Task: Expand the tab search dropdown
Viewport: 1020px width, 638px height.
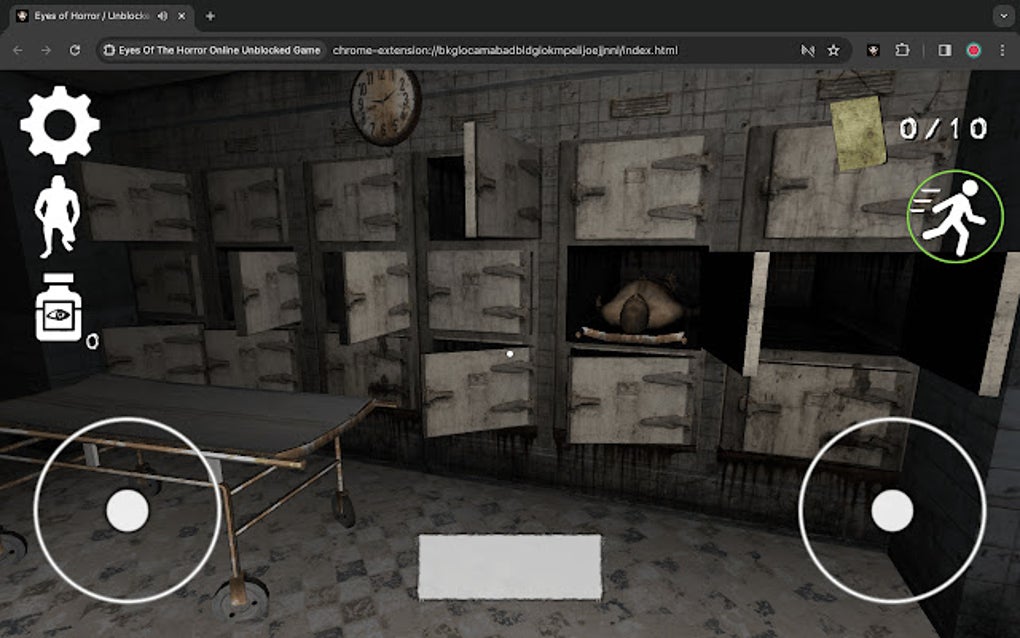Action: tap(1004, 16)
